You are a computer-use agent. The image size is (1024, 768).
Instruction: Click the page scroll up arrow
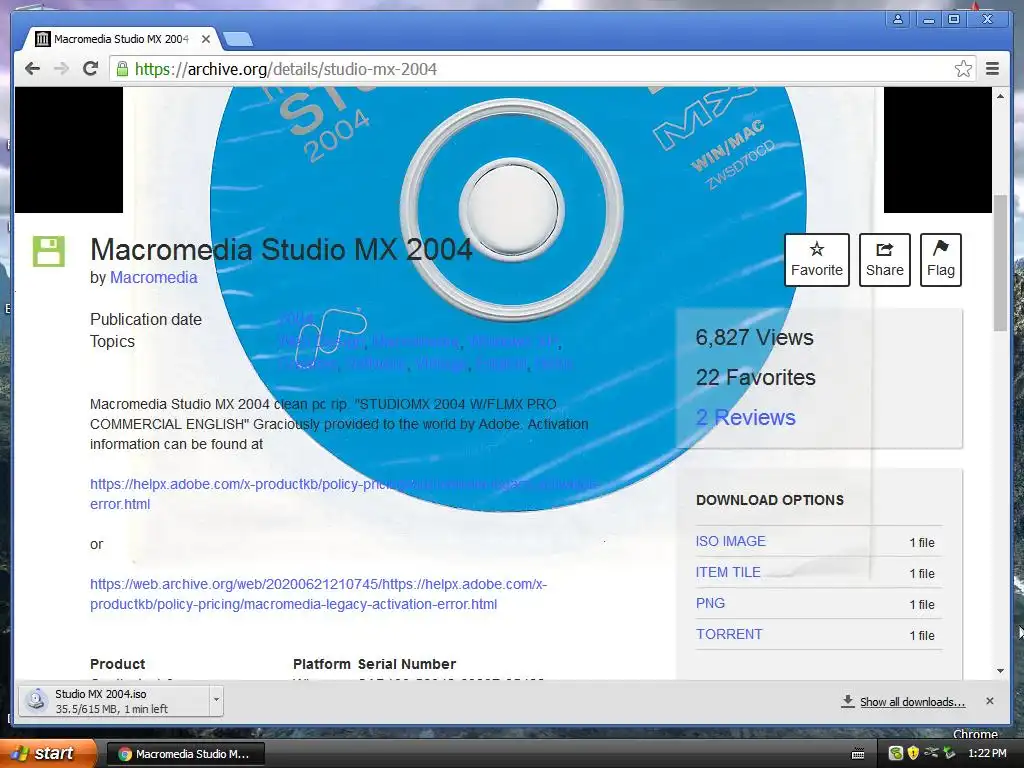point(1000,96)
